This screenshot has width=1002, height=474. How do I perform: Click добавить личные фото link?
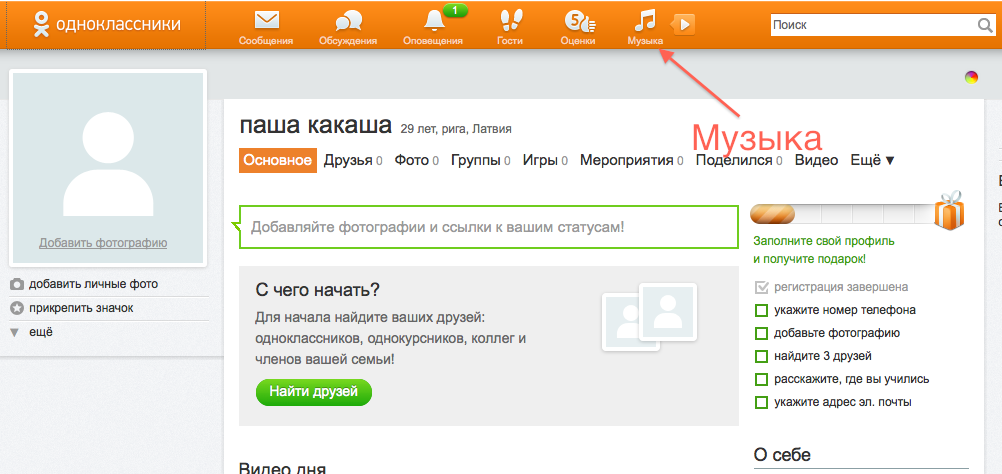(93, 284)
